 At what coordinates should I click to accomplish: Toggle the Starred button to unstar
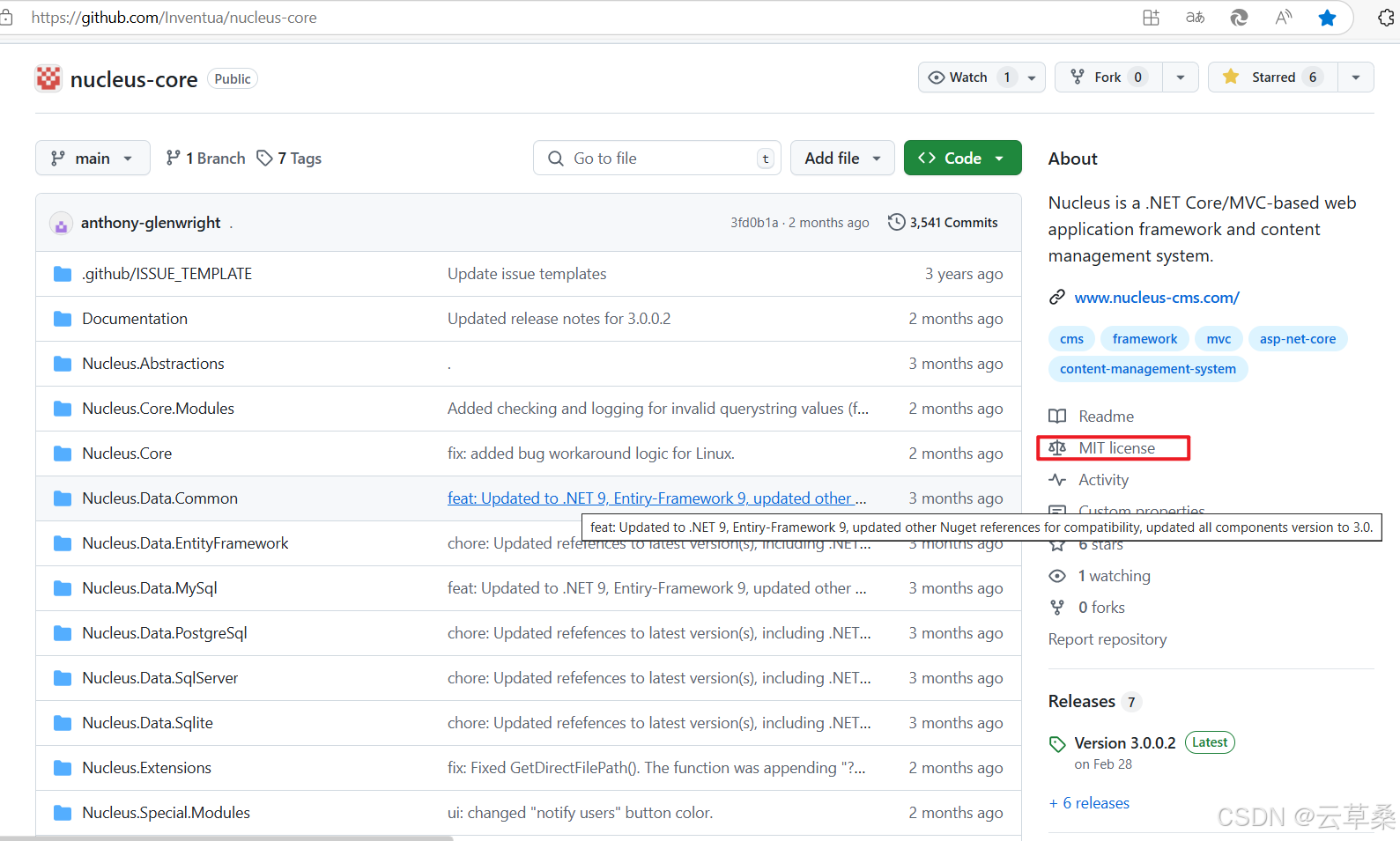[1273, 77]
